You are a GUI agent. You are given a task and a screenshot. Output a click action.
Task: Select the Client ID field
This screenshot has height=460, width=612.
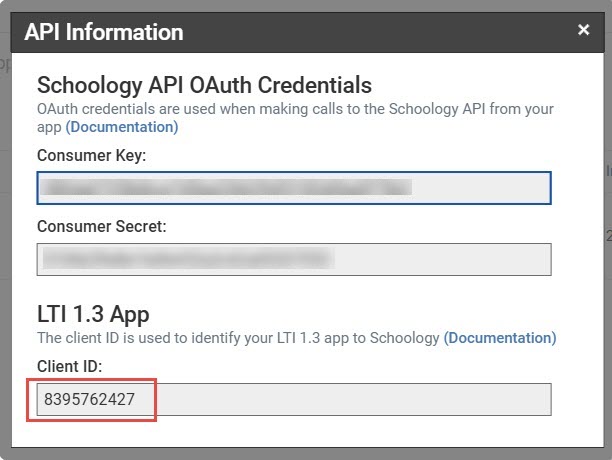294,400
